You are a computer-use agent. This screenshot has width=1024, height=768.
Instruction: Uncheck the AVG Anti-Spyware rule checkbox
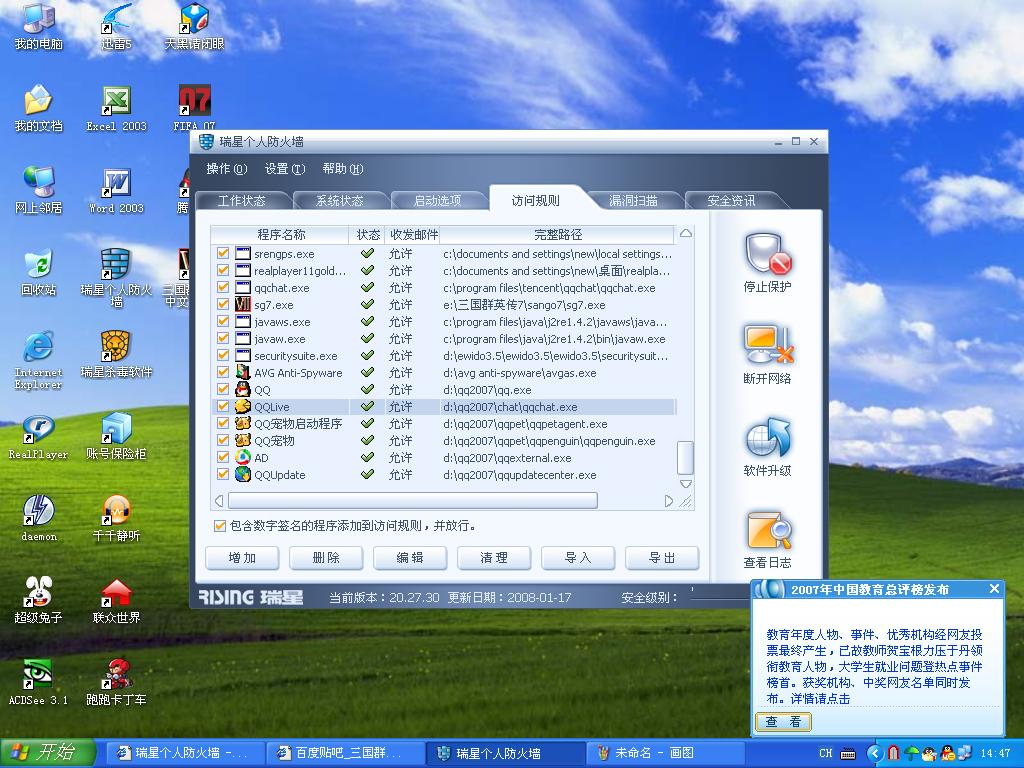(x=223, y=372)
